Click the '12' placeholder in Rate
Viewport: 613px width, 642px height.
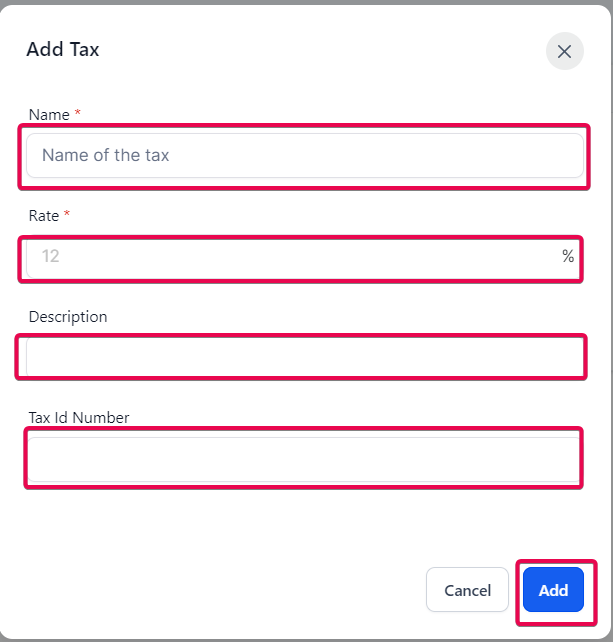point(51,257)
